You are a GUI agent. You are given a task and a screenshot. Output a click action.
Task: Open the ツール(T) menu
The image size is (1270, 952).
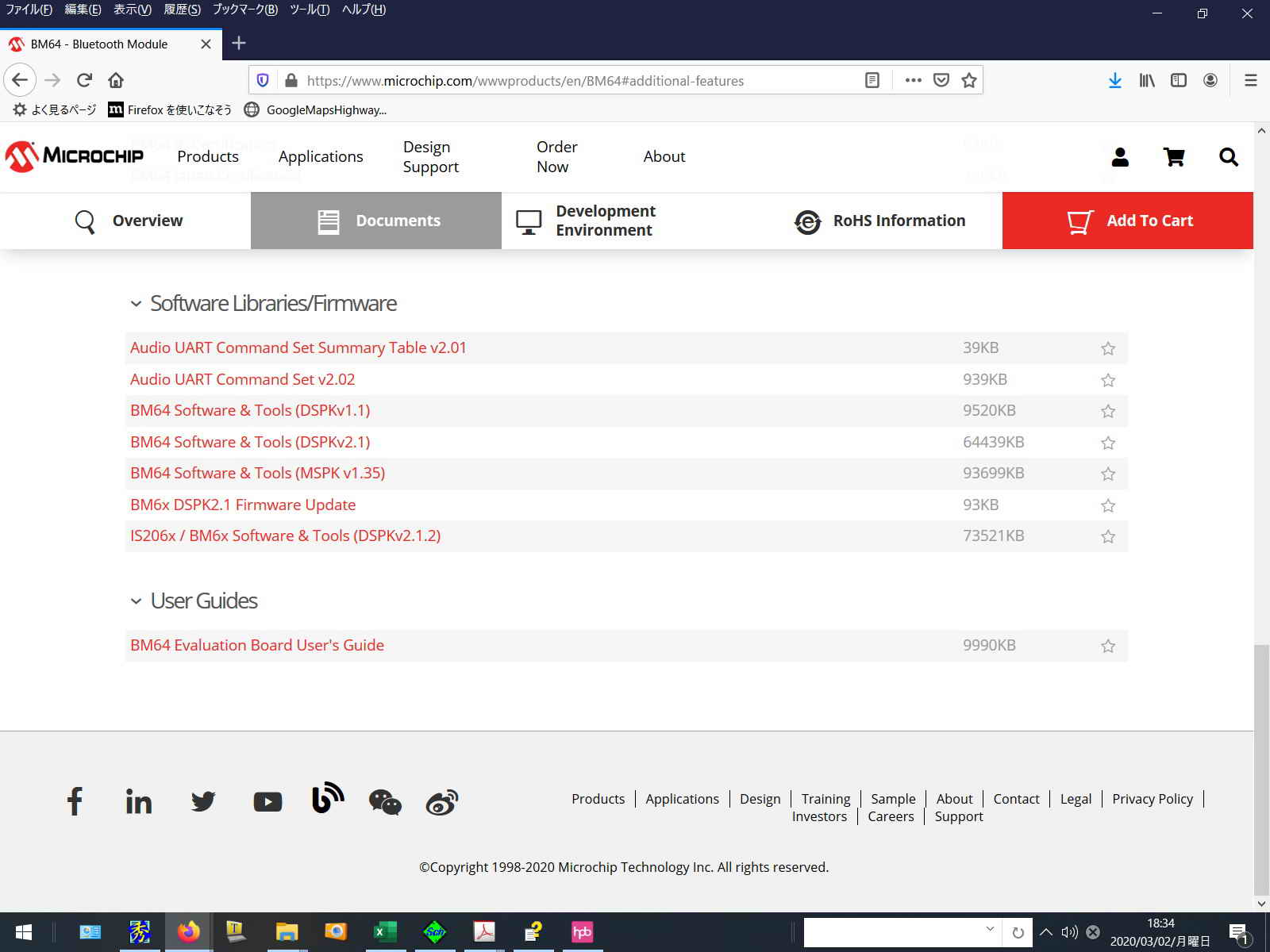309,10
